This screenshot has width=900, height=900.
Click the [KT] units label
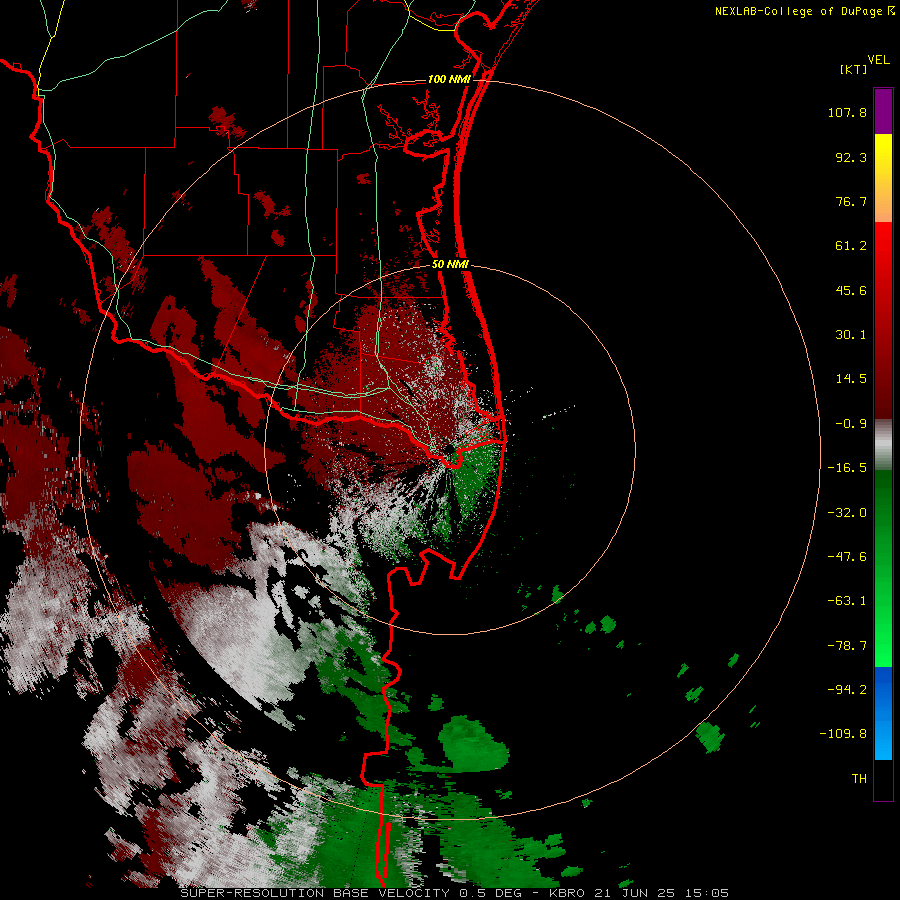pyautogui.click(x=853, y=69)
